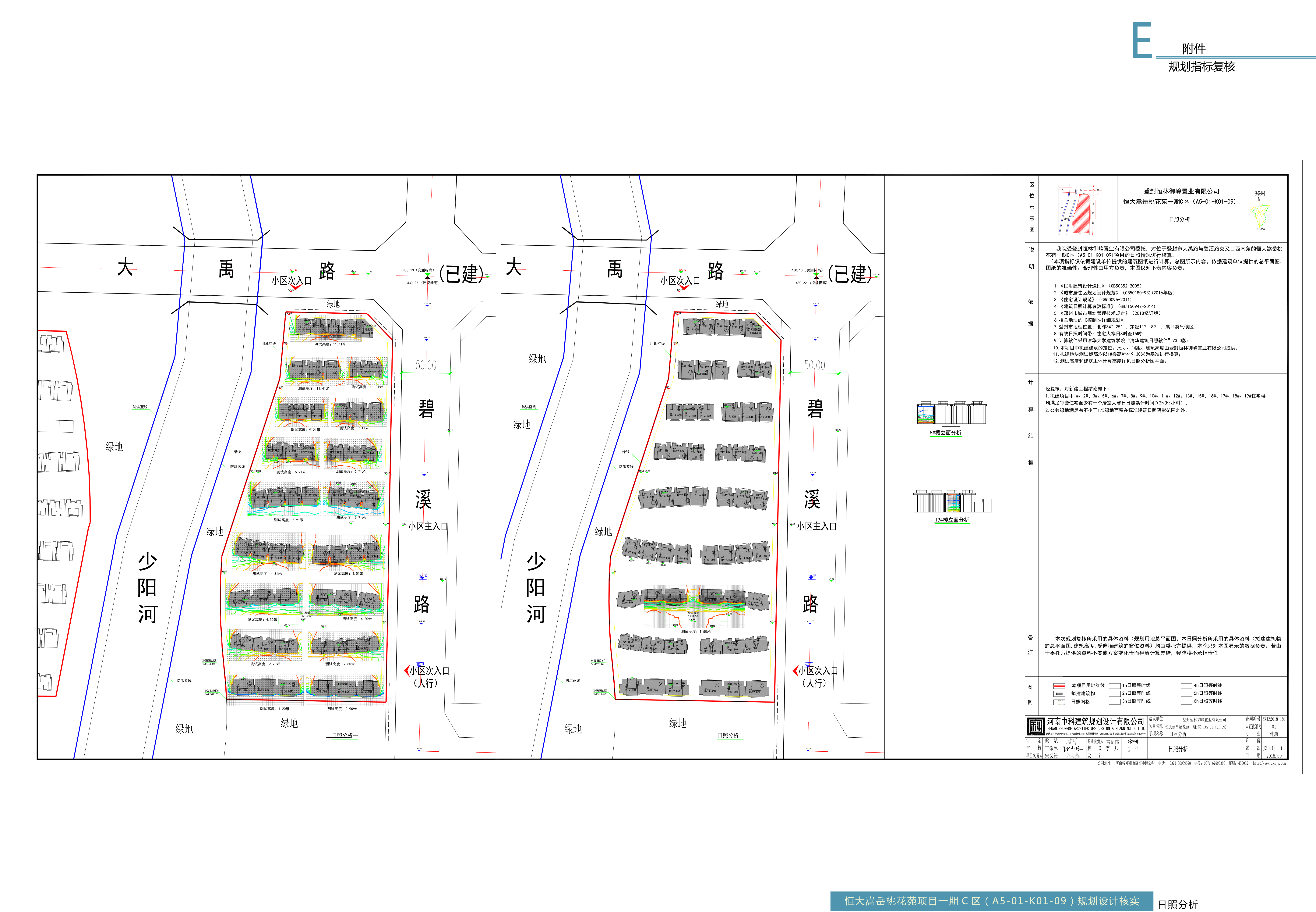Click the 拟建建筑物 gray legend symbol
1316x912 pixels.
pos(1060,694)
